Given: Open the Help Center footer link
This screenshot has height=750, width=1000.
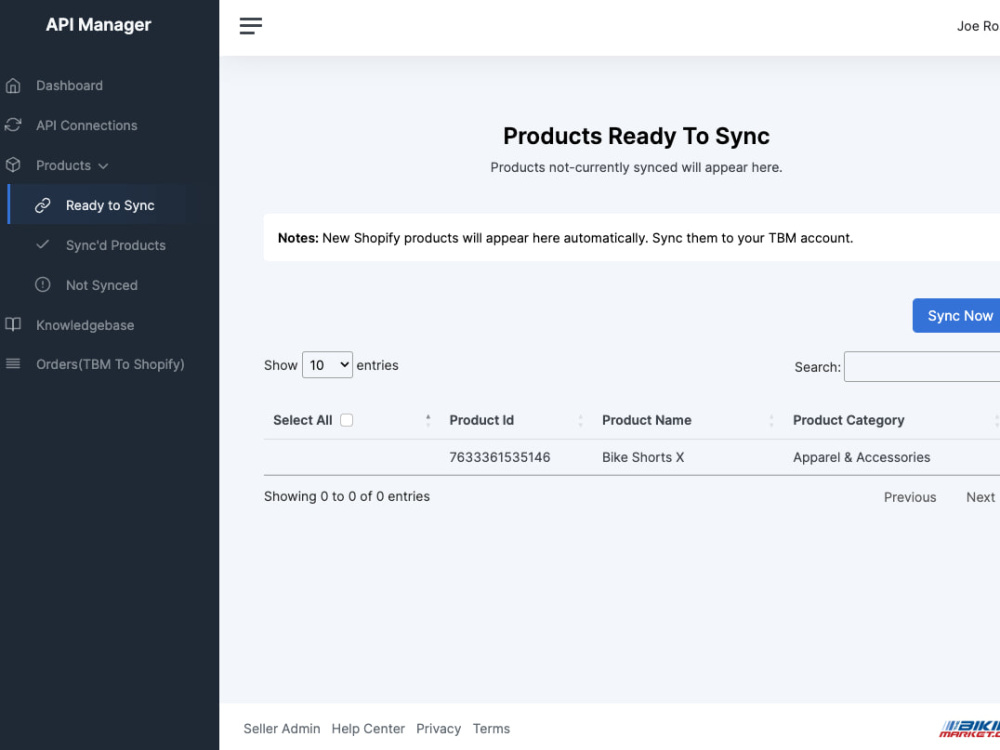Looking at the screenshot, I should (368, 728).
